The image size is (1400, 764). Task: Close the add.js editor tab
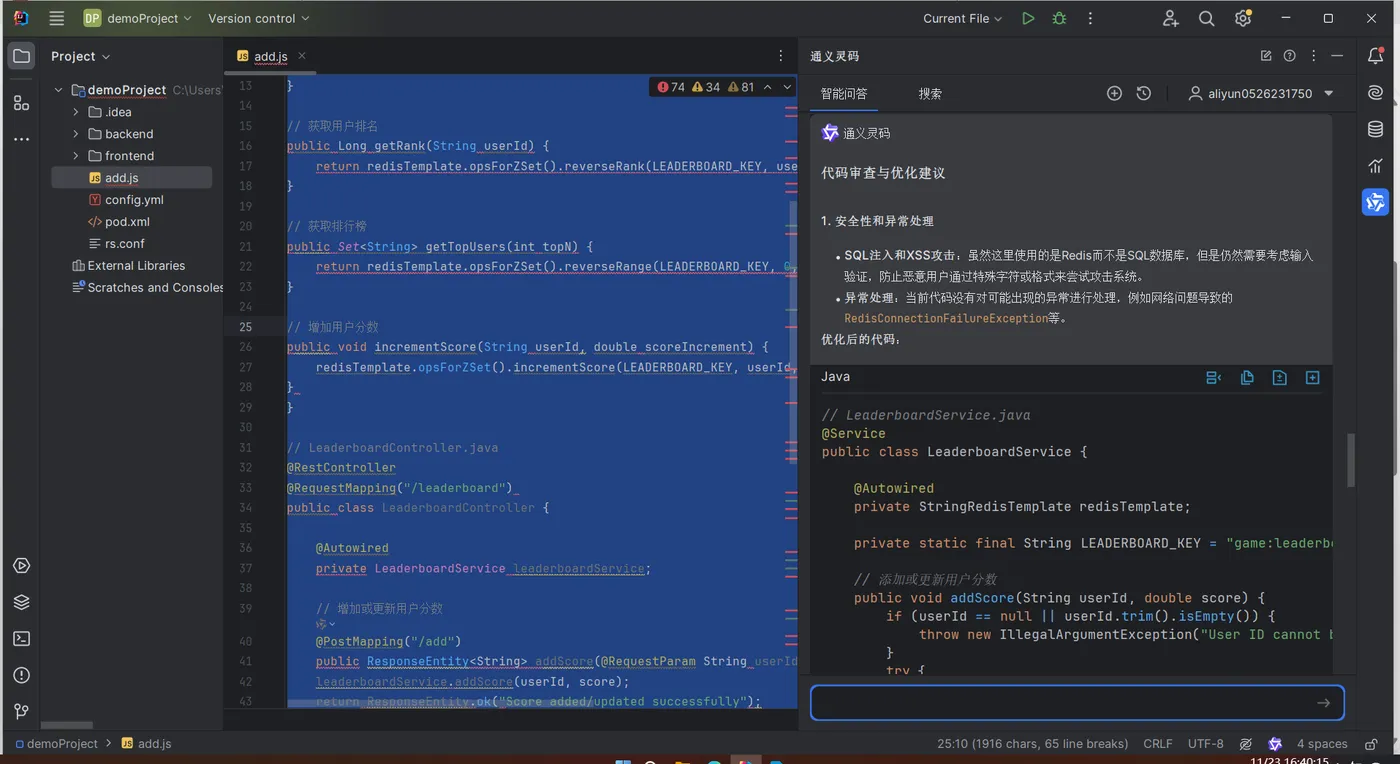coord(302,56)
